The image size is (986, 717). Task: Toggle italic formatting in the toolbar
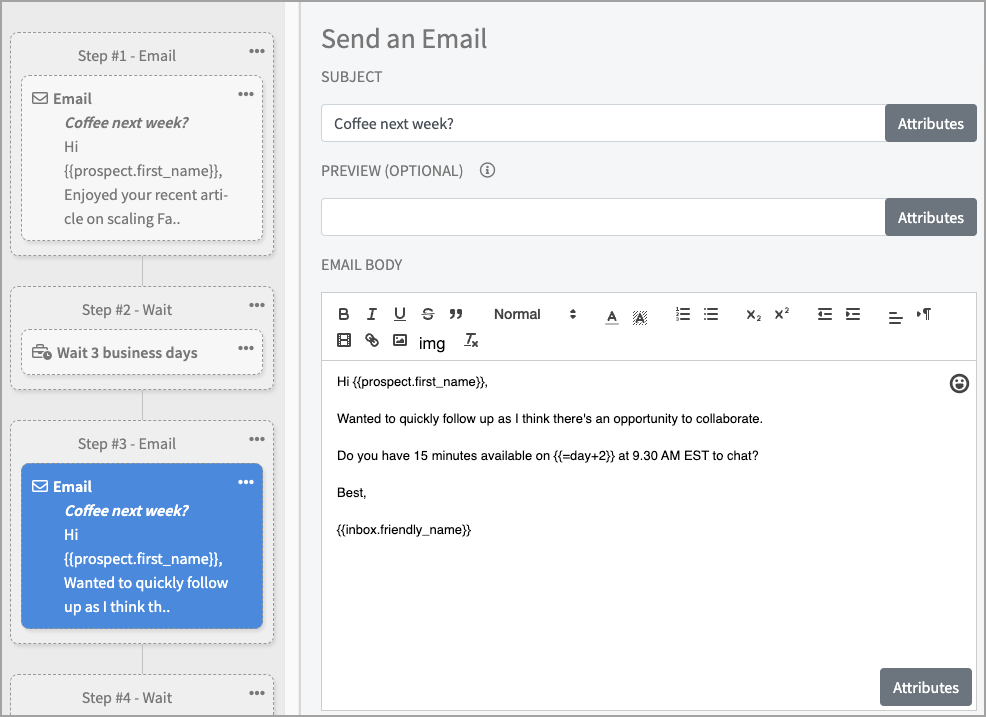372,314
